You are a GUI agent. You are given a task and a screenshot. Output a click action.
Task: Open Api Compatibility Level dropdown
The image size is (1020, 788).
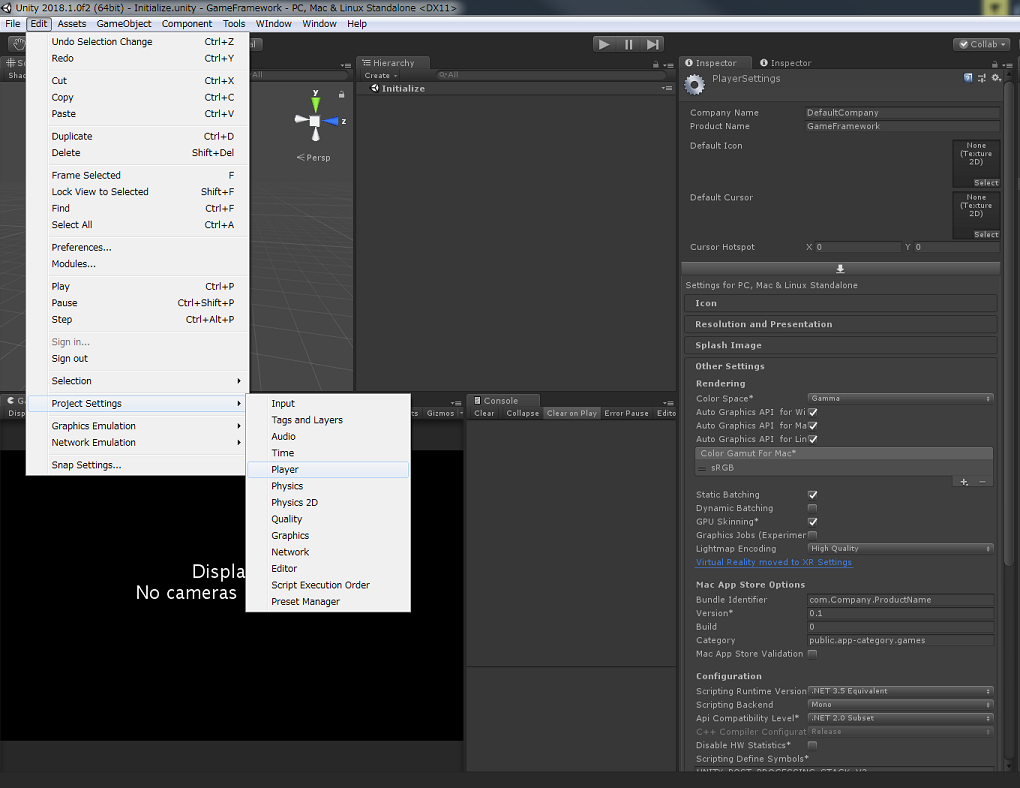tap(900, 718)
